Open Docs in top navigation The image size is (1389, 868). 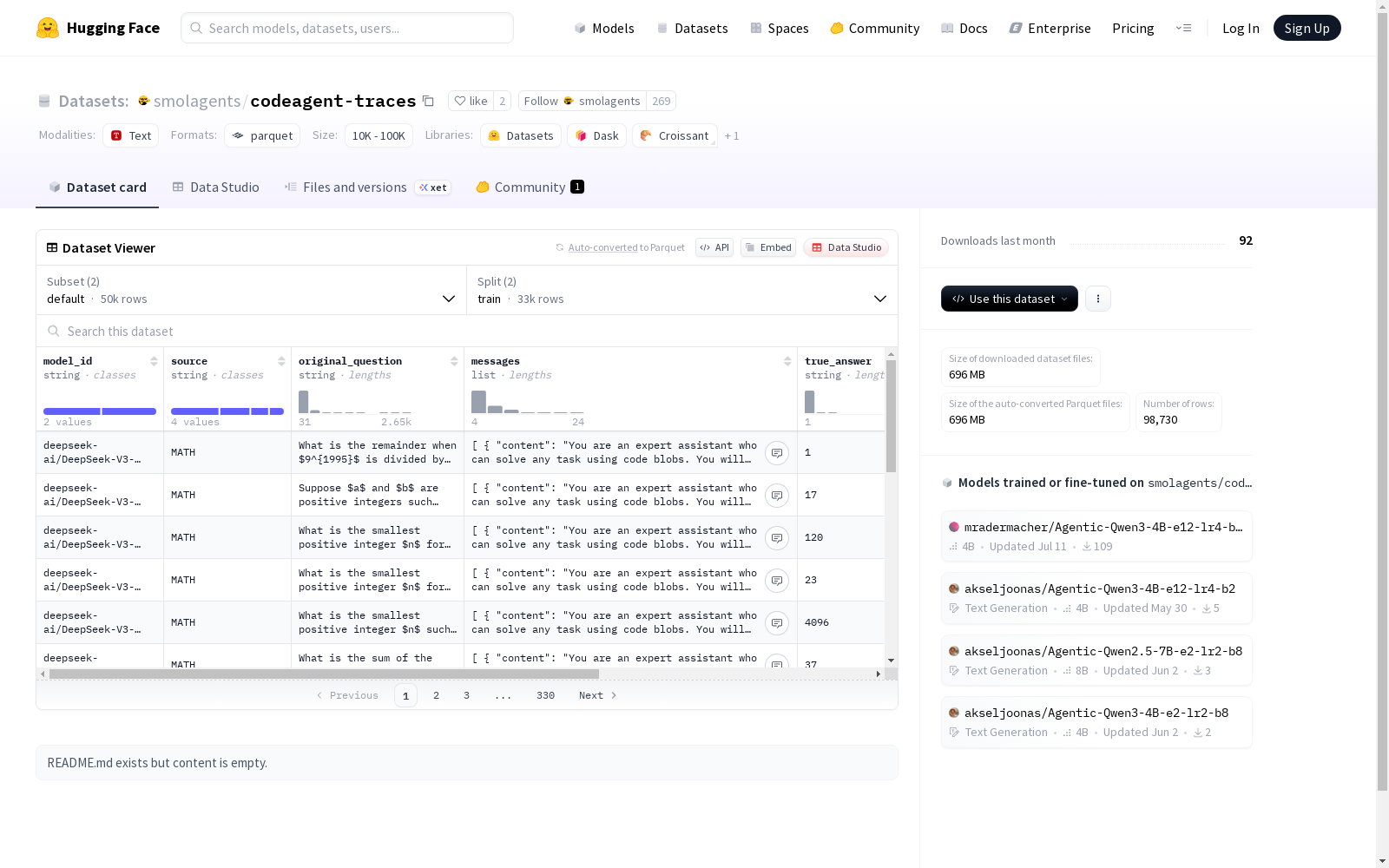964,28
